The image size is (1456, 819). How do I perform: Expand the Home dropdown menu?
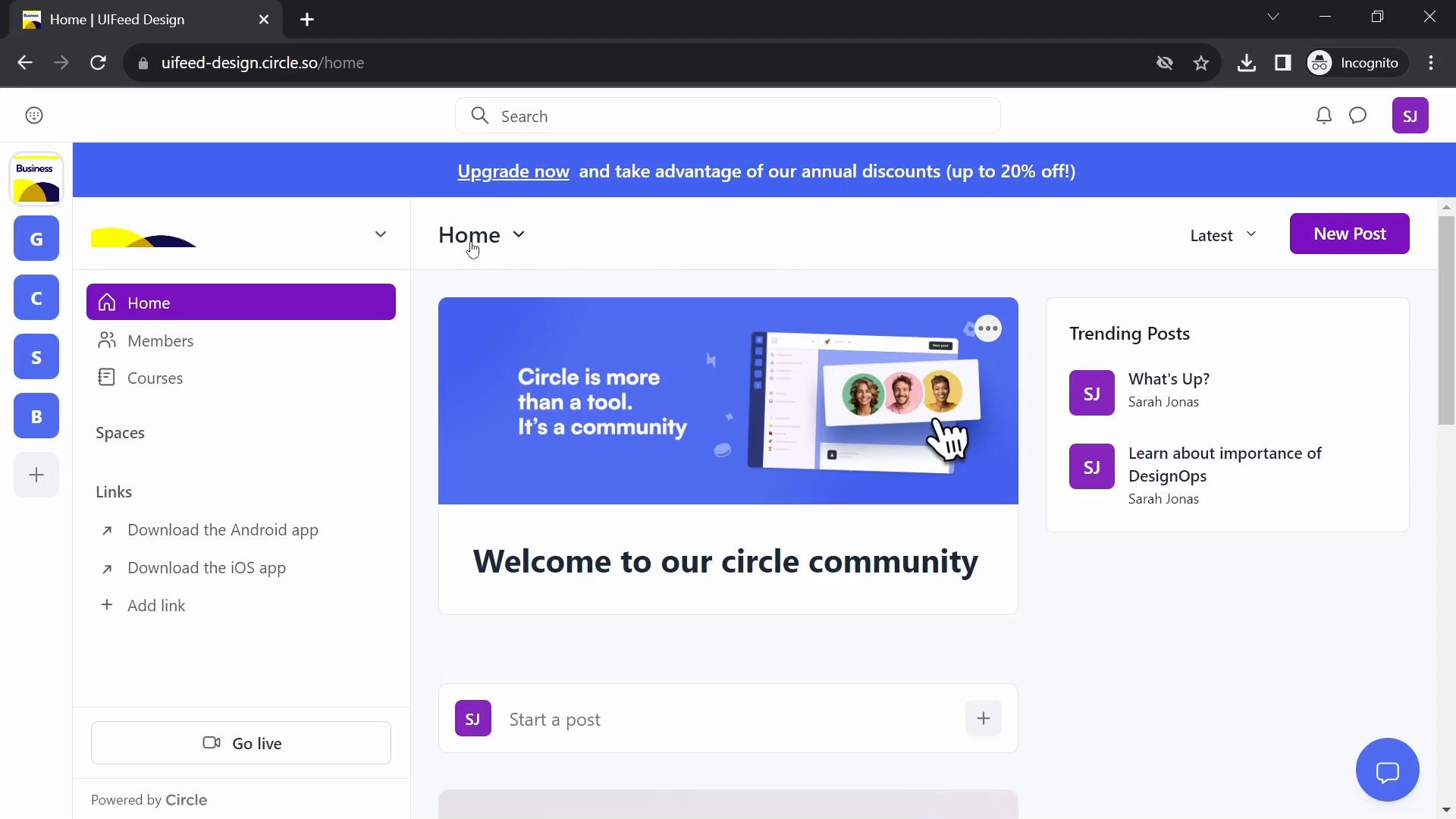[x=518, y=234]
